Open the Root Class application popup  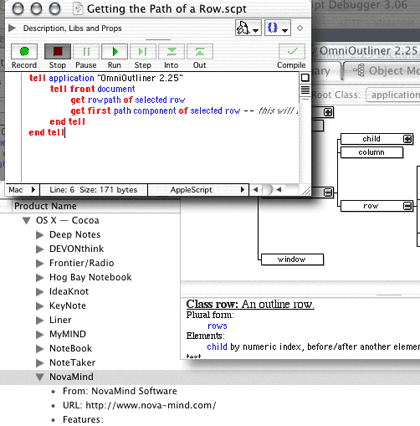tap(393, 95)
